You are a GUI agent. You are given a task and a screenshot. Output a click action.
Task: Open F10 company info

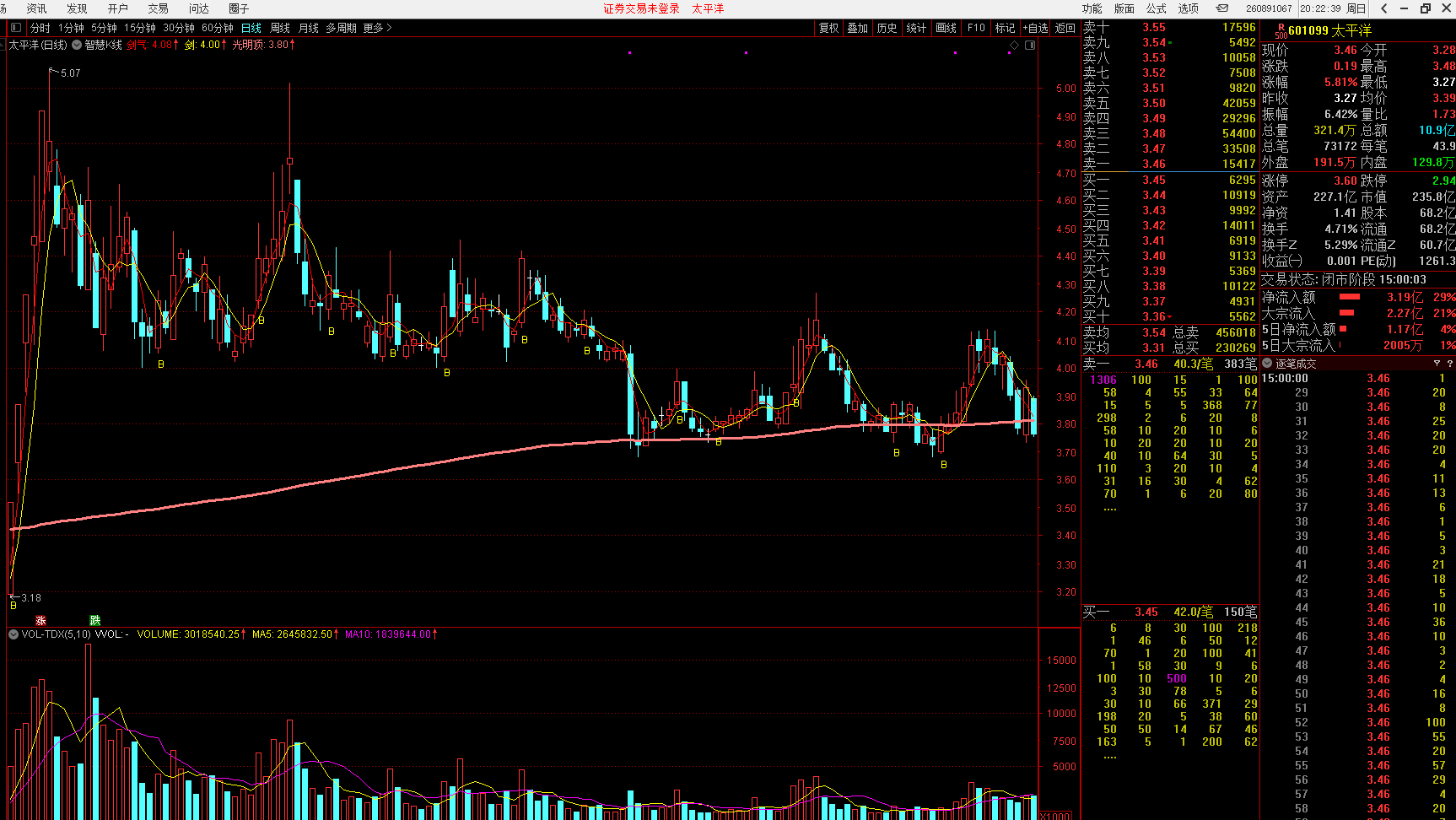pos(976,28)
